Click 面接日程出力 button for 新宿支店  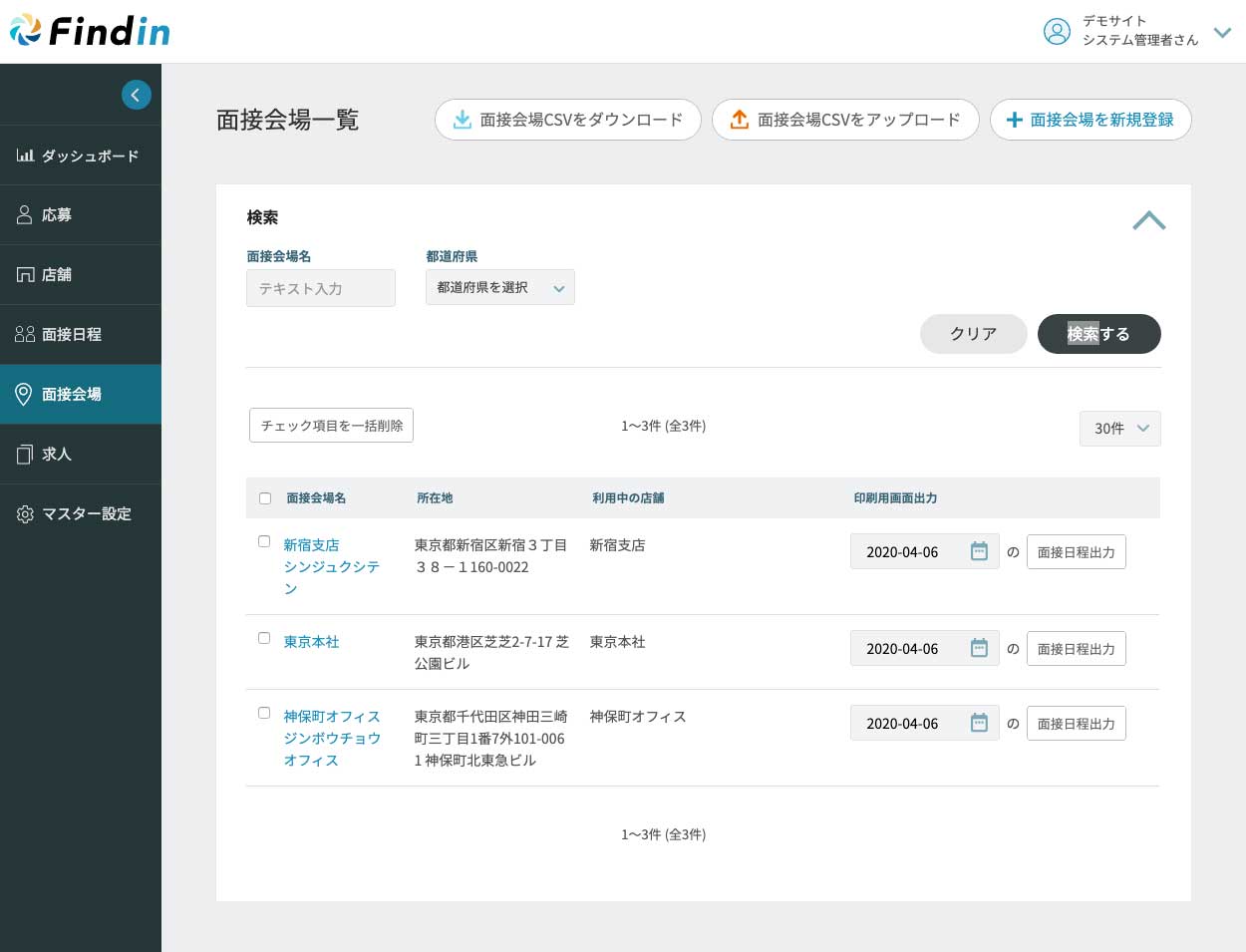pos(1076,552)
